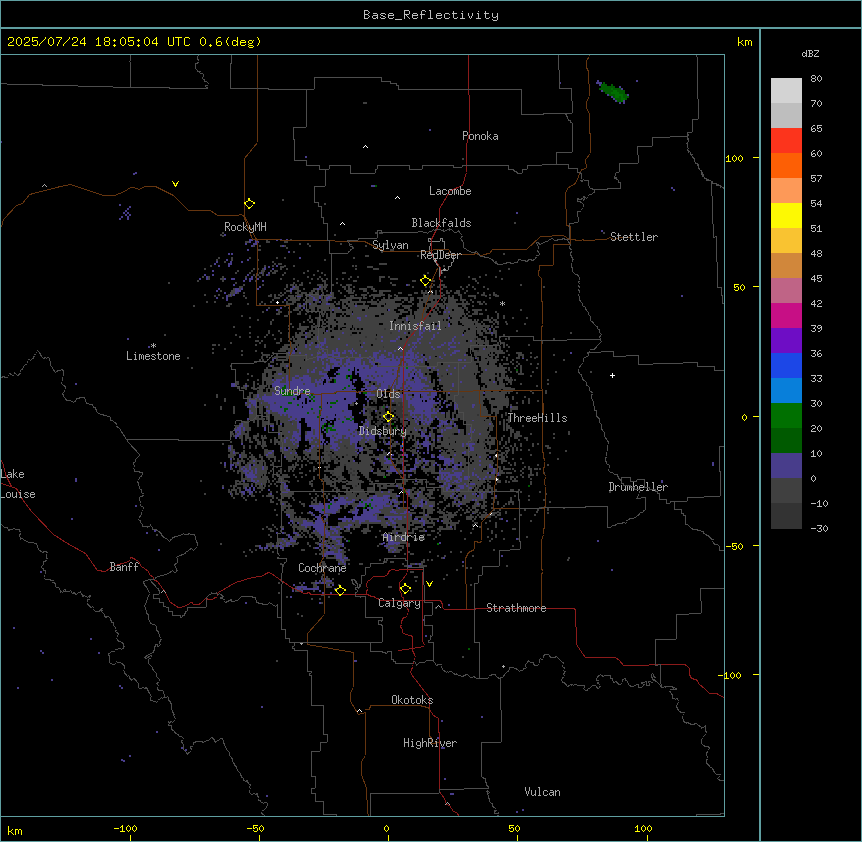Click the -100 tick on right vertical axis
Viewport: 862px width, 842px height.
(x=731, y=675)
